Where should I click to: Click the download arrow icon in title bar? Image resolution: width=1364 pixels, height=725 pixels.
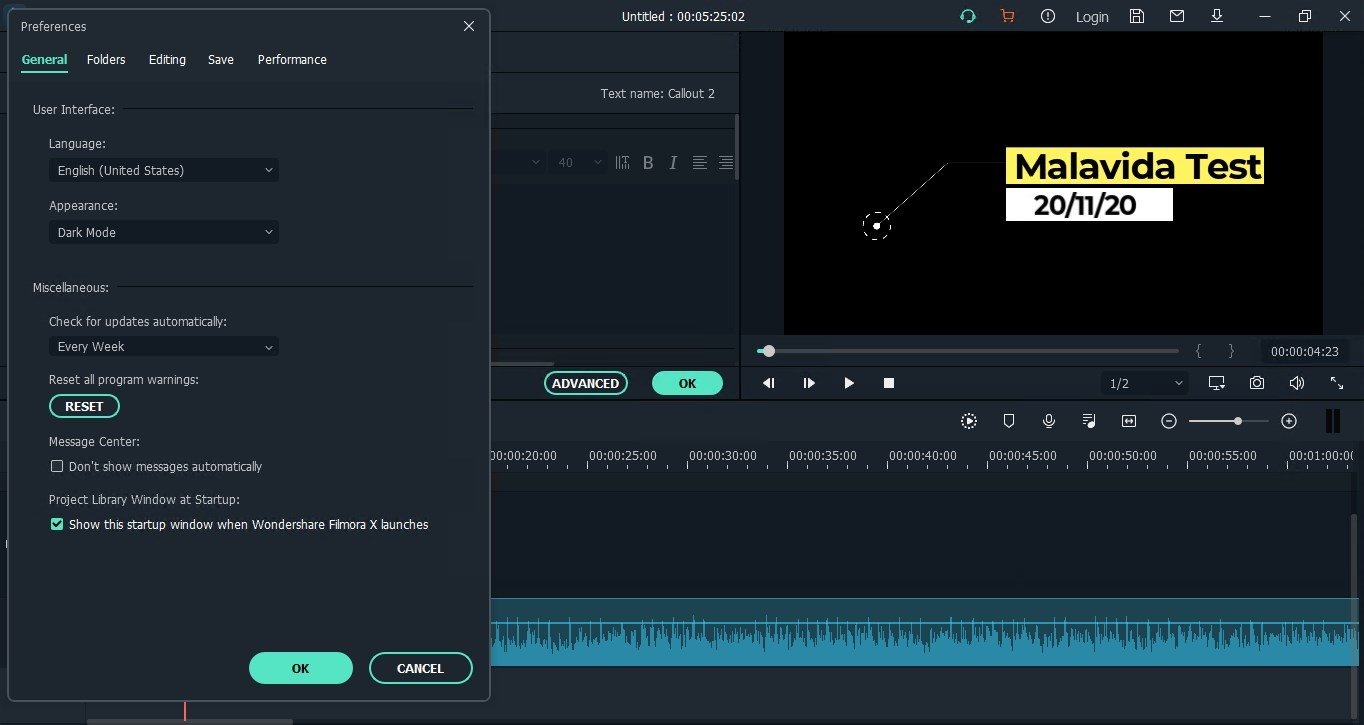tap(1217, 16)
